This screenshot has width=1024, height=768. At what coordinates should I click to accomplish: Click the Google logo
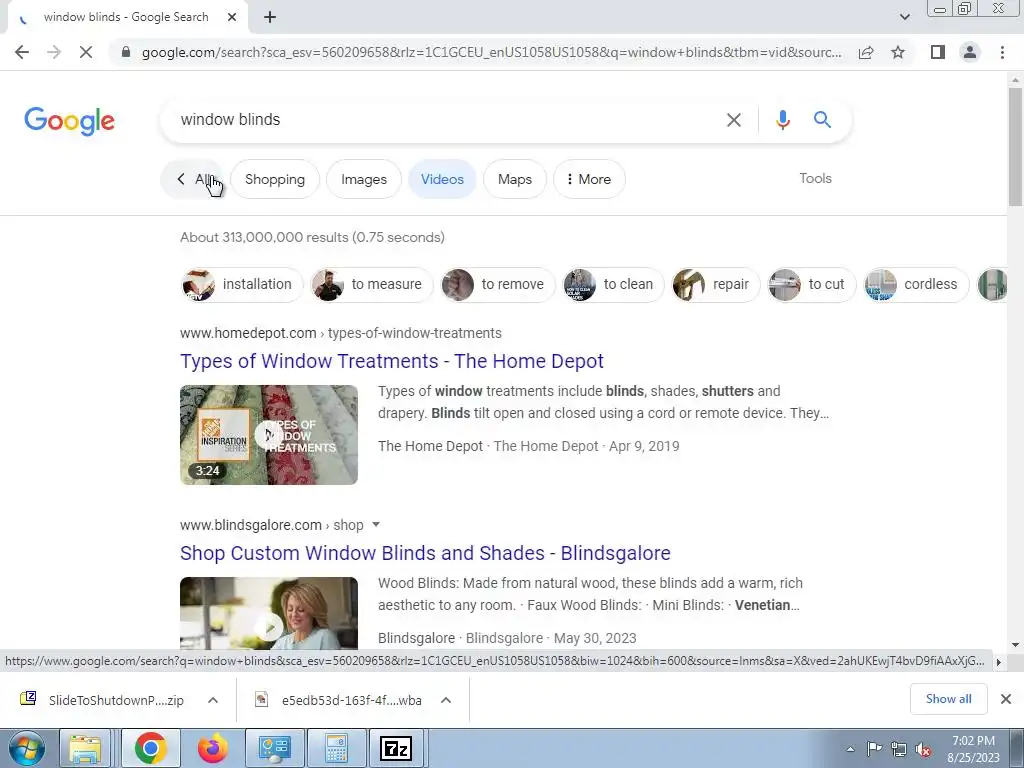[69, 121]
